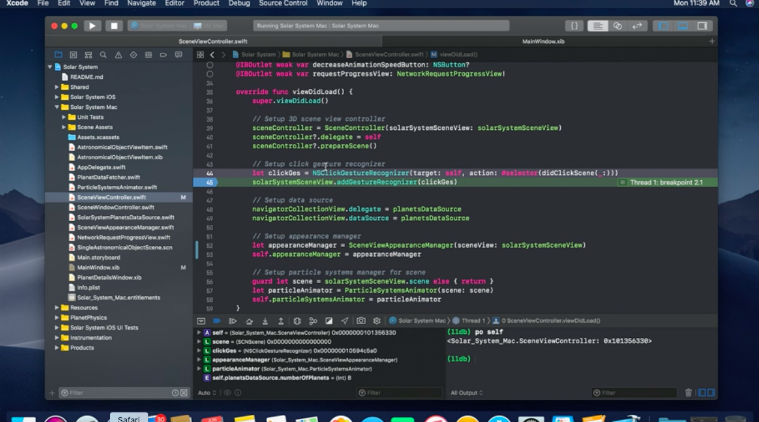759x422 pixels.
Task: Toggle the Debug area panel visibility
Action: tap(683, 26)
